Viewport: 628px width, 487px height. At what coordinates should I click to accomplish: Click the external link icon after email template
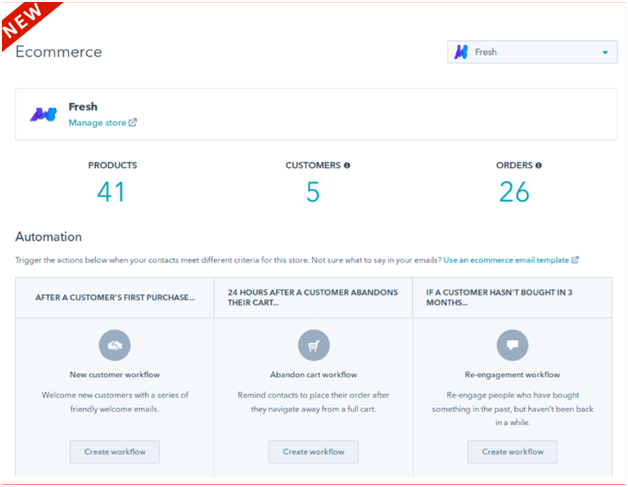(575, 260)
